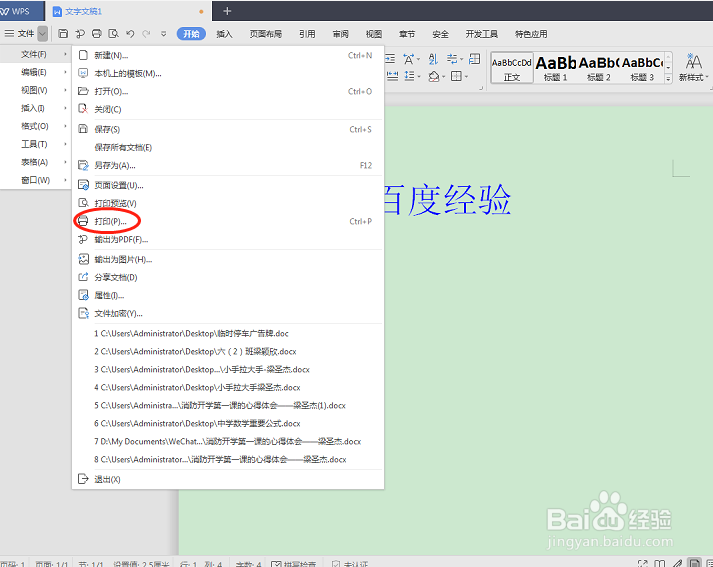Viewport: 713px width, 567px height.
Task: Choose 打开(O) from the file menu
Action: point(227,91)
